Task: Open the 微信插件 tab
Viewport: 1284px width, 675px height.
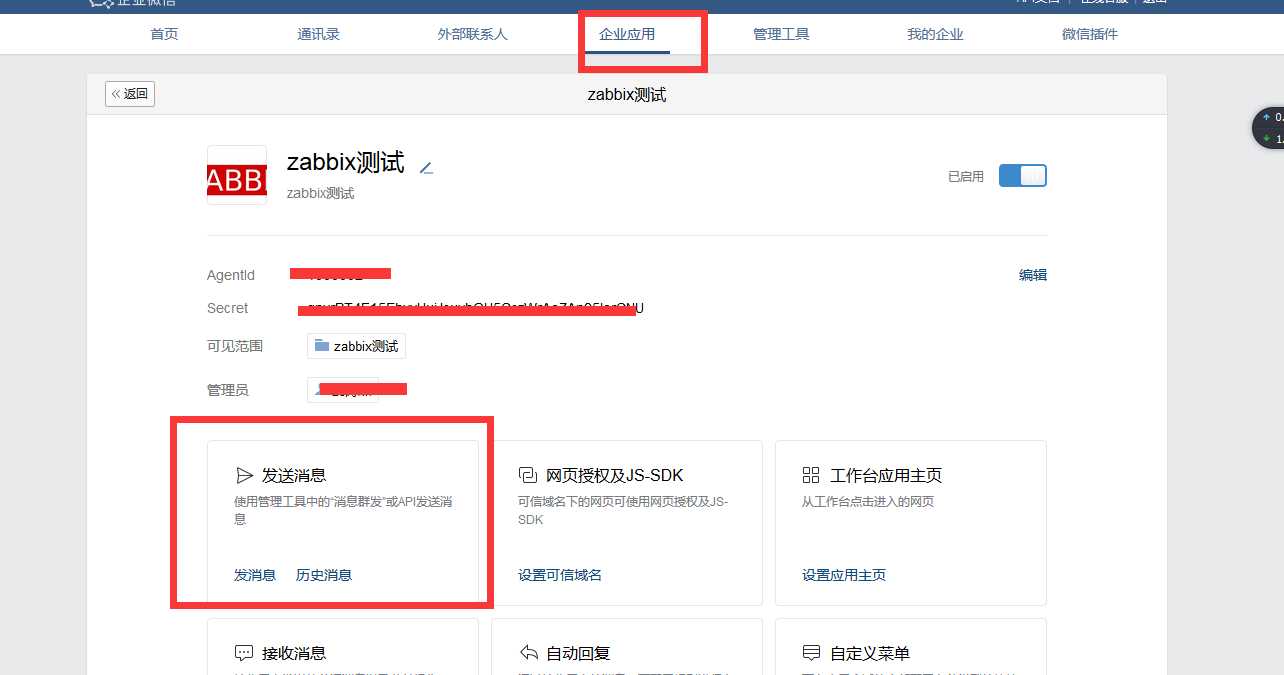Action: click(x=1090, y=34)
